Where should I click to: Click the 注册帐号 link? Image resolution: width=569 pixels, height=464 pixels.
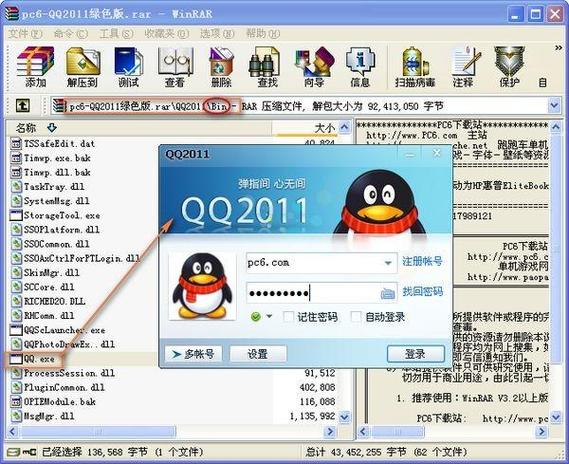tap(422, 261)
